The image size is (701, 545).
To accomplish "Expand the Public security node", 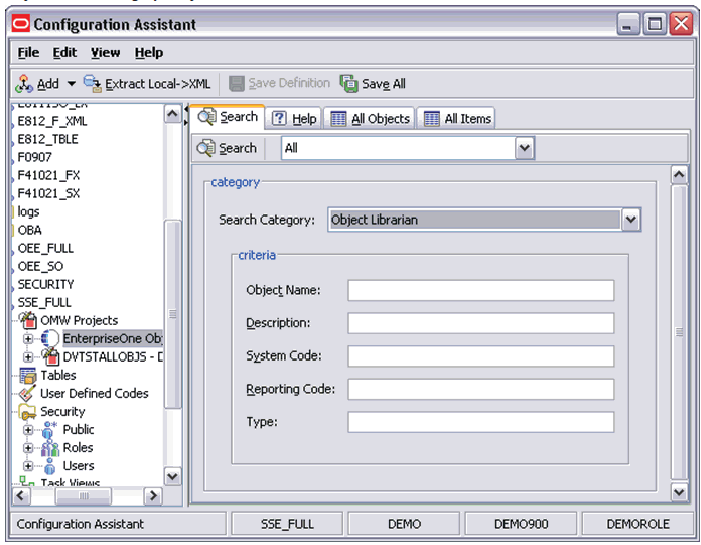I will [28, 430].
